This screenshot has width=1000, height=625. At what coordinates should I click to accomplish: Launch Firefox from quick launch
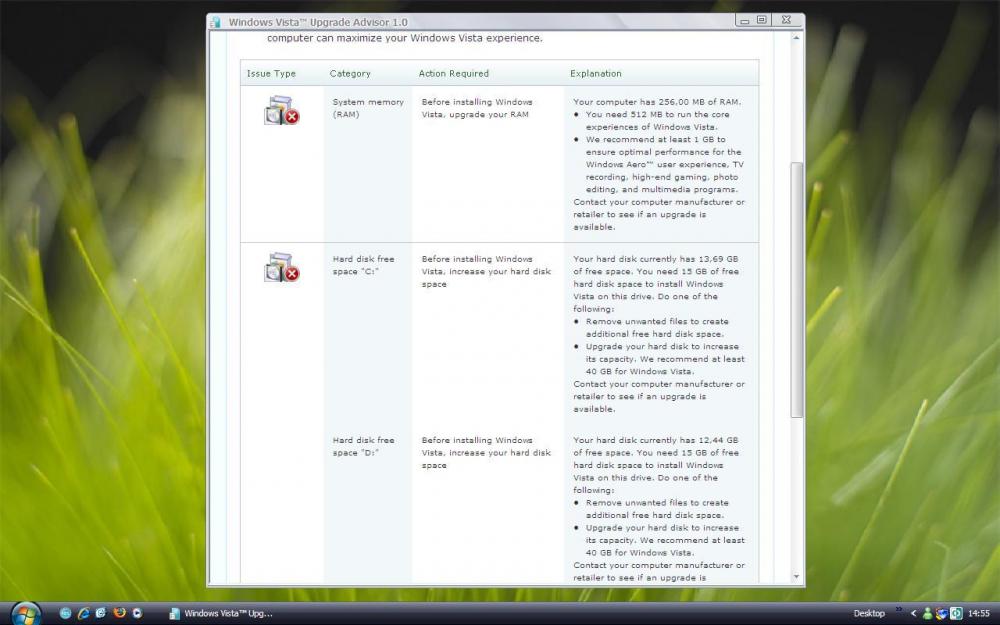[119, 613]
